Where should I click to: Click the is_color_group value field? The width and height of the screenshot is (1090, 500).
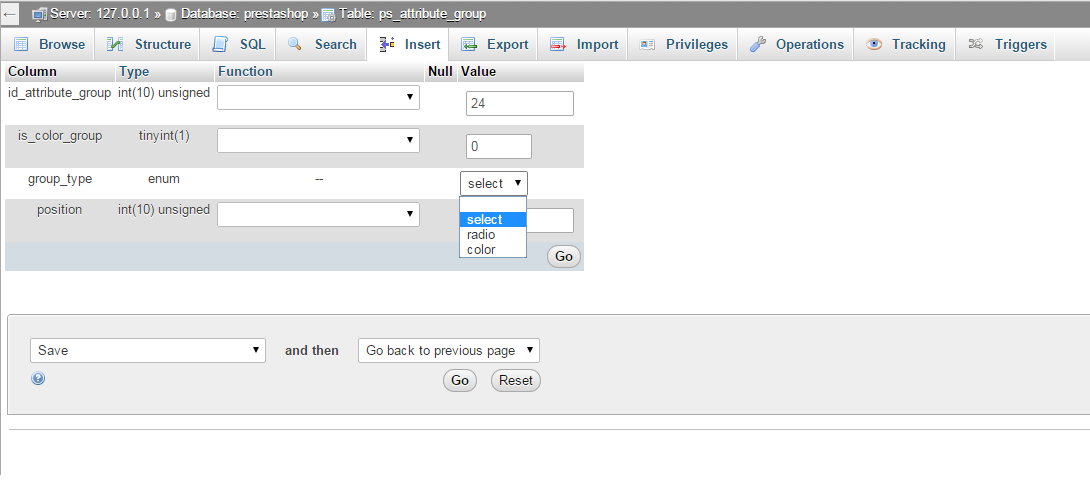click(499, 147)
